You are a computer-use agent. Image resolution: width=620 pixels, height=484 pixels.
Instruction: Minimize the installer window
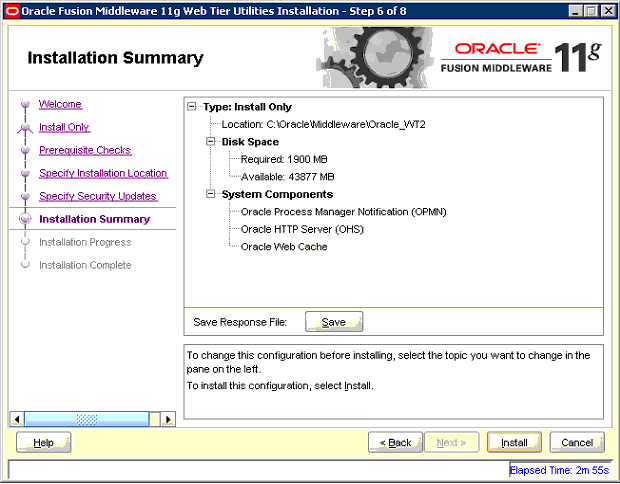(x=576, y=11)
